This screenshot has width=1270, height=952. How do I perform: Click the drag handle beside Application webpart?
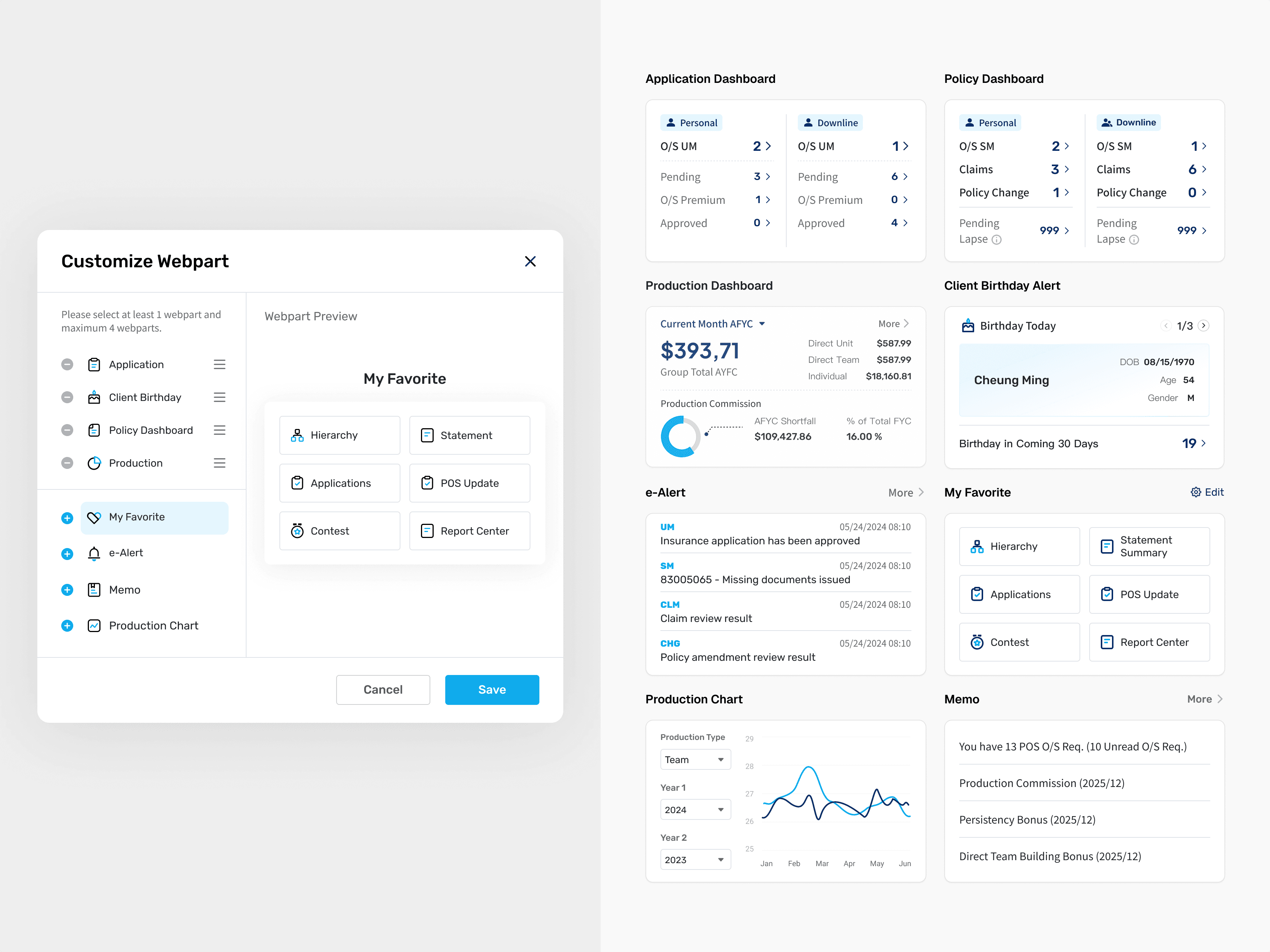(219, 364)
